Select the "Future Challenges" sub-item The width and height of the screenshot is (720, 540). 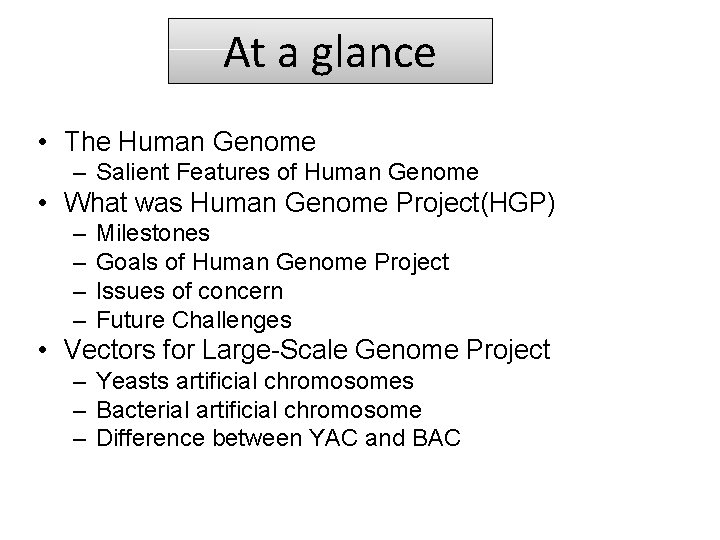pos(194,320)
